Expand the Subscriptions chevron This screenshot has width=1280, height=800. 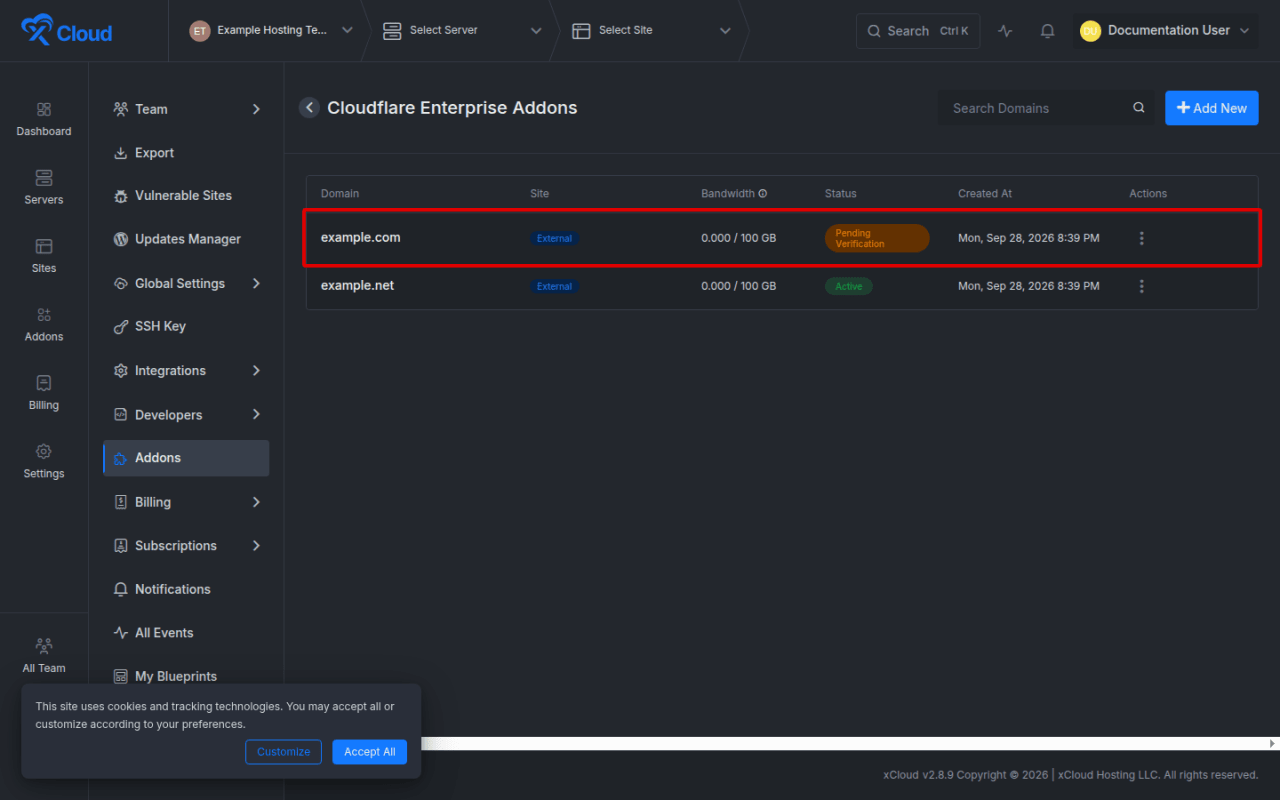256,545
